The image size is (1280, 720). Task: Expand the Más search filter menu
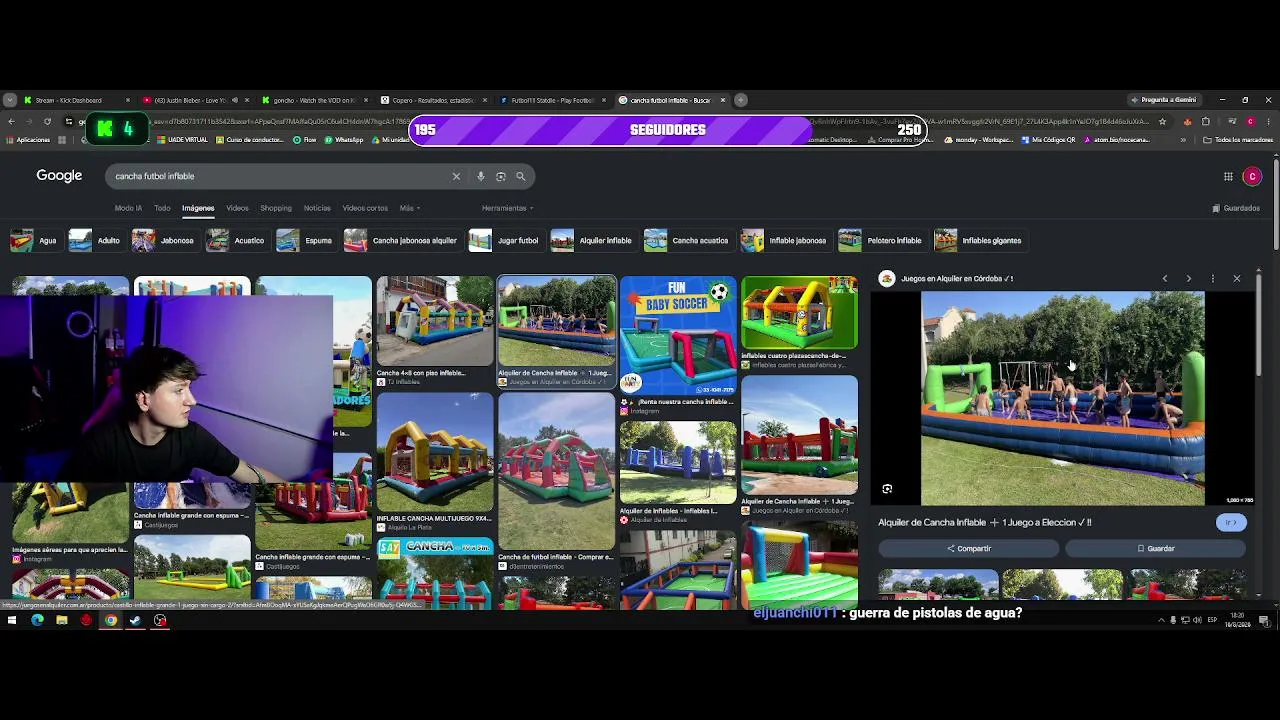[409, 208]
